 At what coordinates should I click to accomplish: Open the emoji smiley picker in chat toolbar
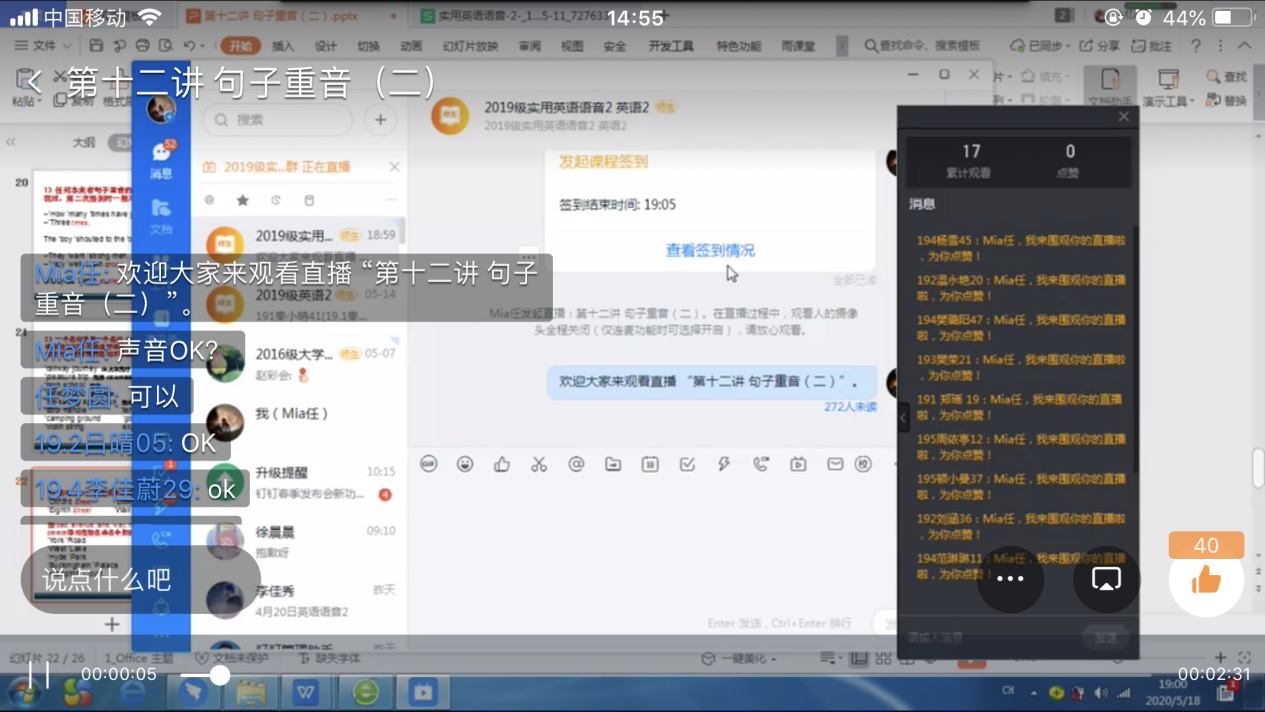465,464
